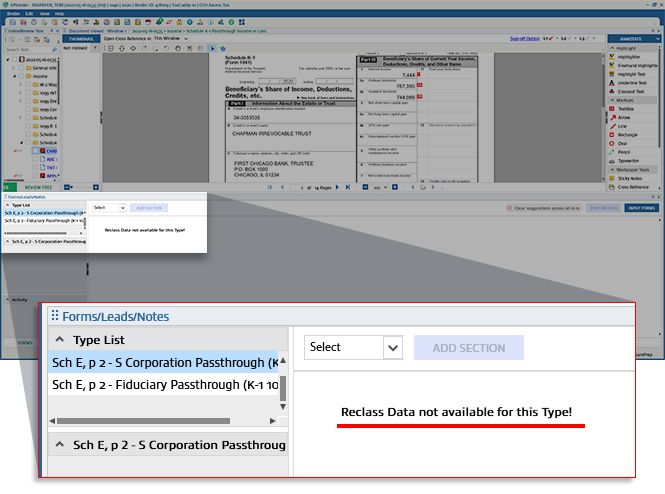The height and width of the screenshot is (494, 665).
Task: Check the box next to Income folder
Action: [20, 75]
